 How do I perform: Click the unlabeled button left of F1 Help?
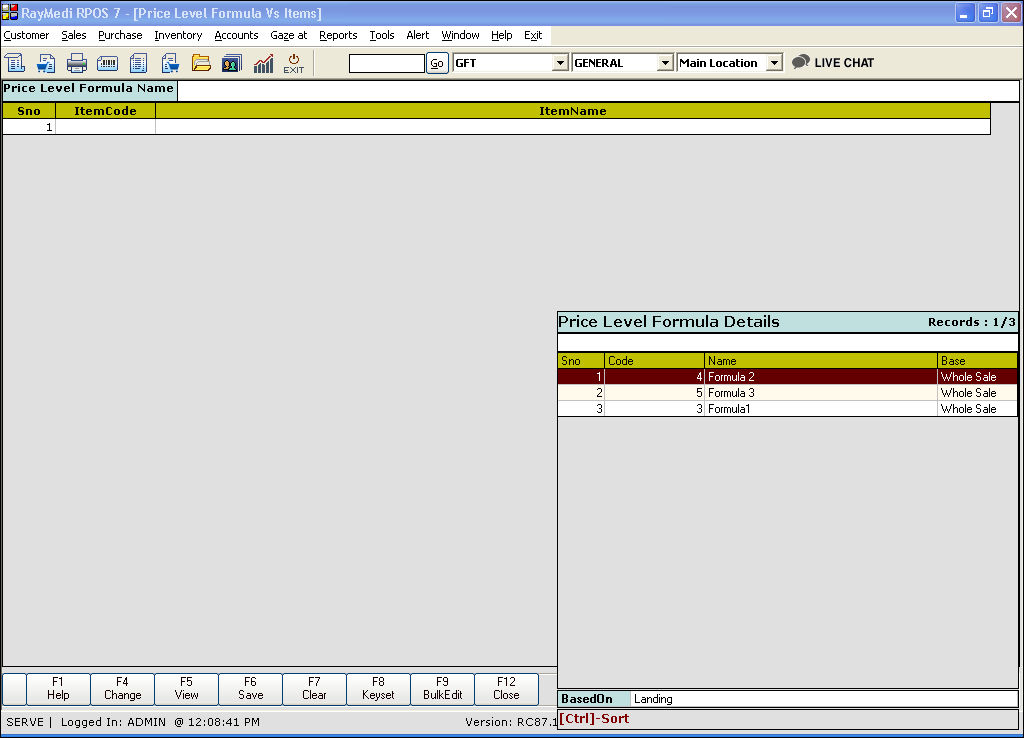(14, 689)
